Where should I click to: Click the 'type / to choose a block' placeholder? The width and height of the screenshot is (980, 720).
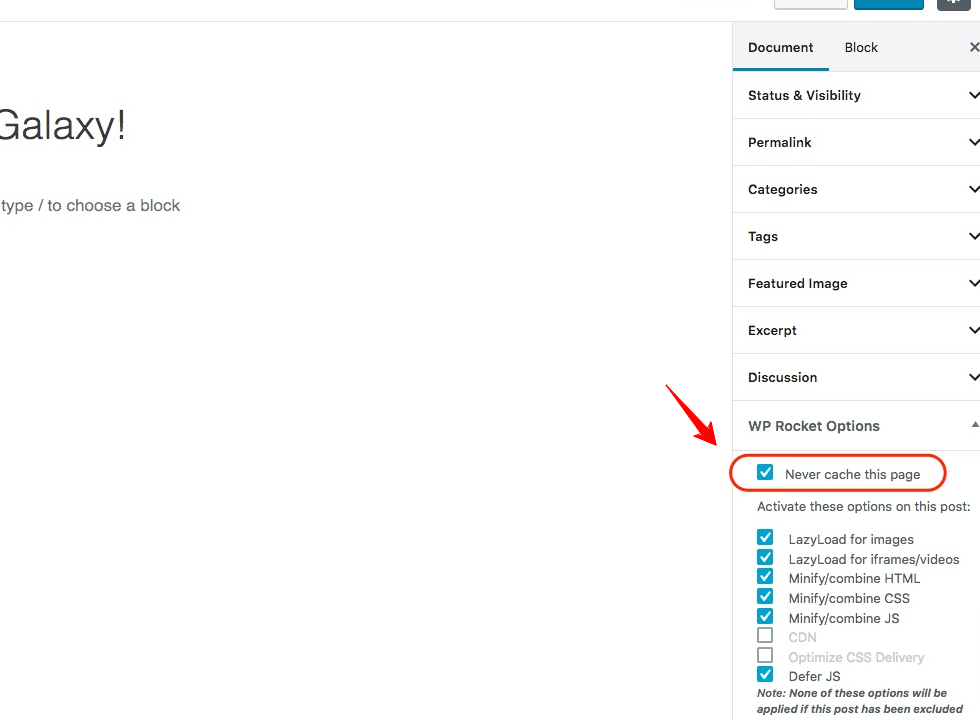[91, 206]
